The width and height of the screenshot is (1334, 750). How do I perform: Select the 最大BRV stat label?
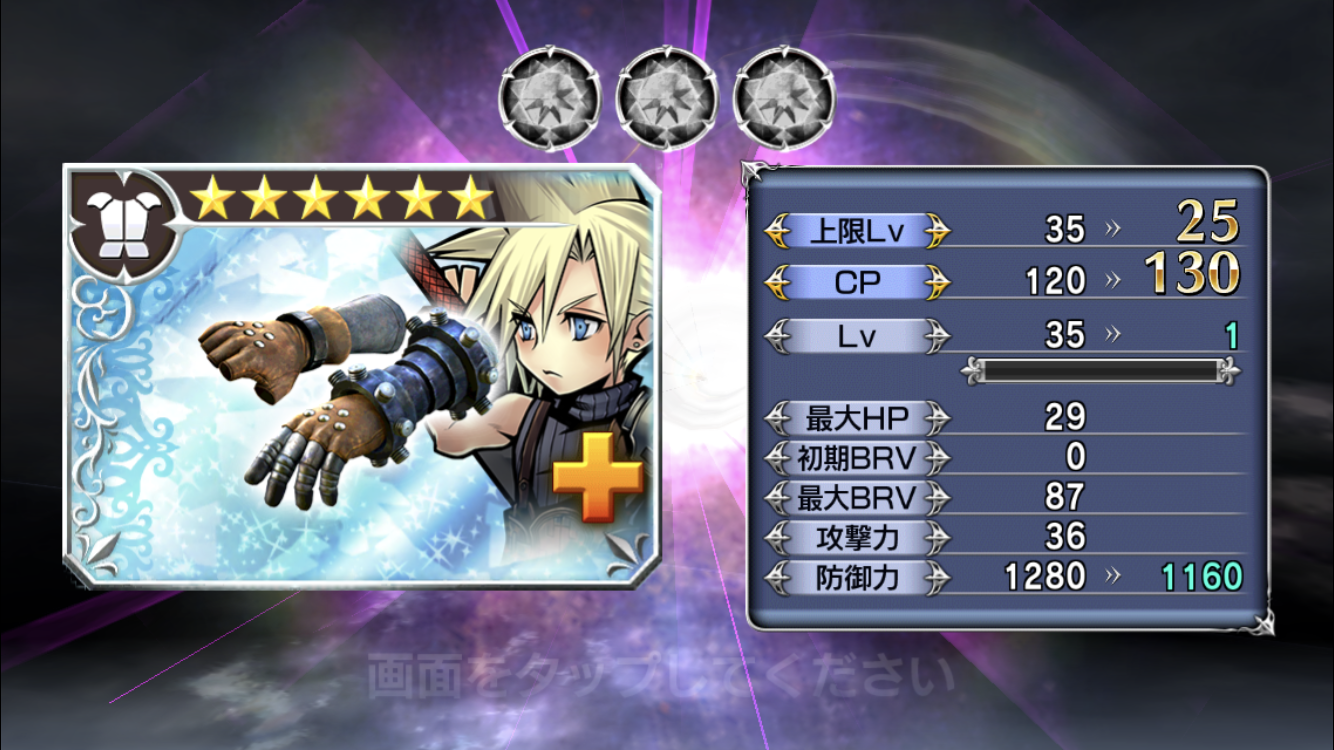coord(857,497)
